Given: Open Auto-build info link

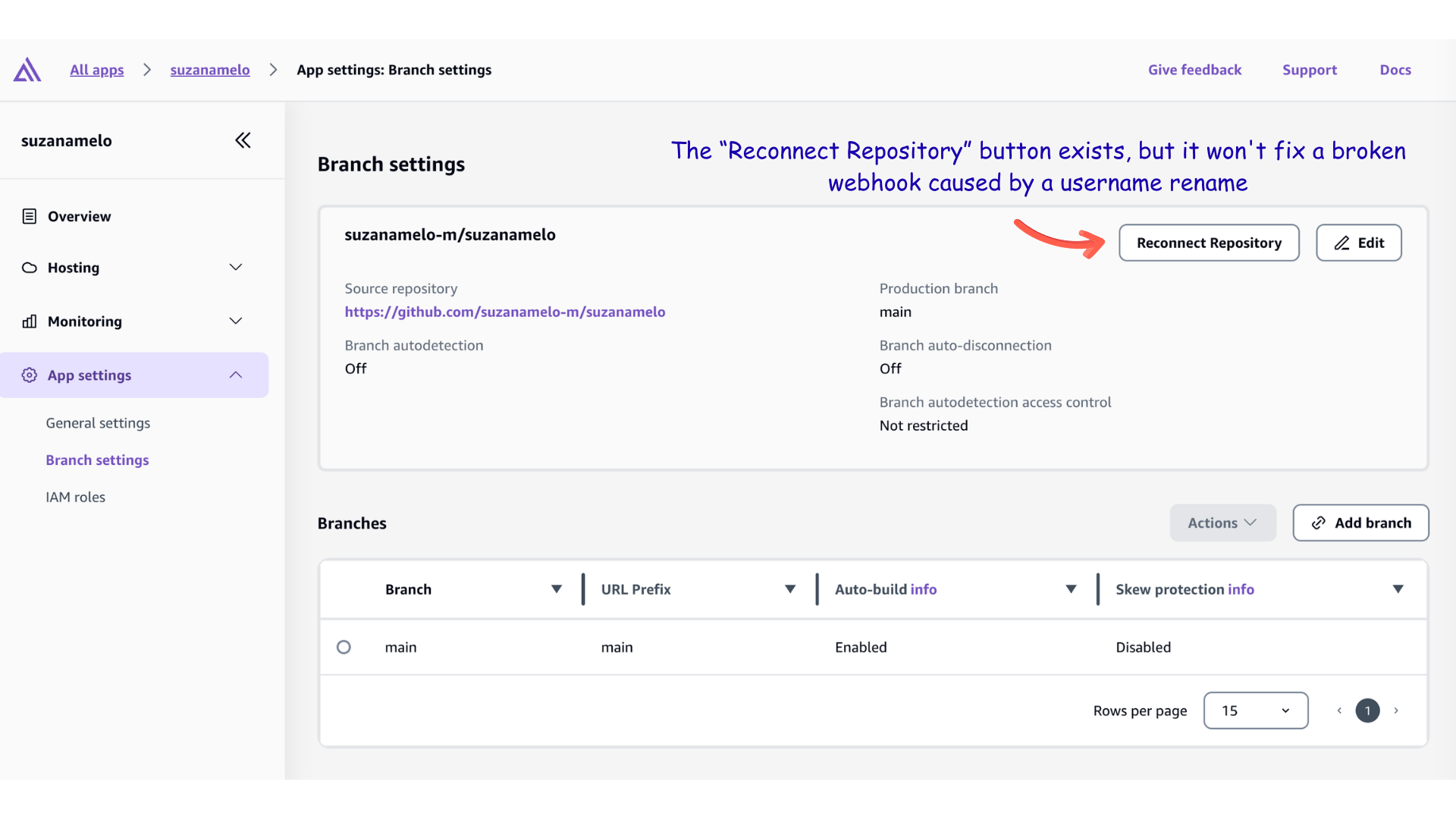Looking at the screenshot, I should pyautogui.click(x=923, y=590).
